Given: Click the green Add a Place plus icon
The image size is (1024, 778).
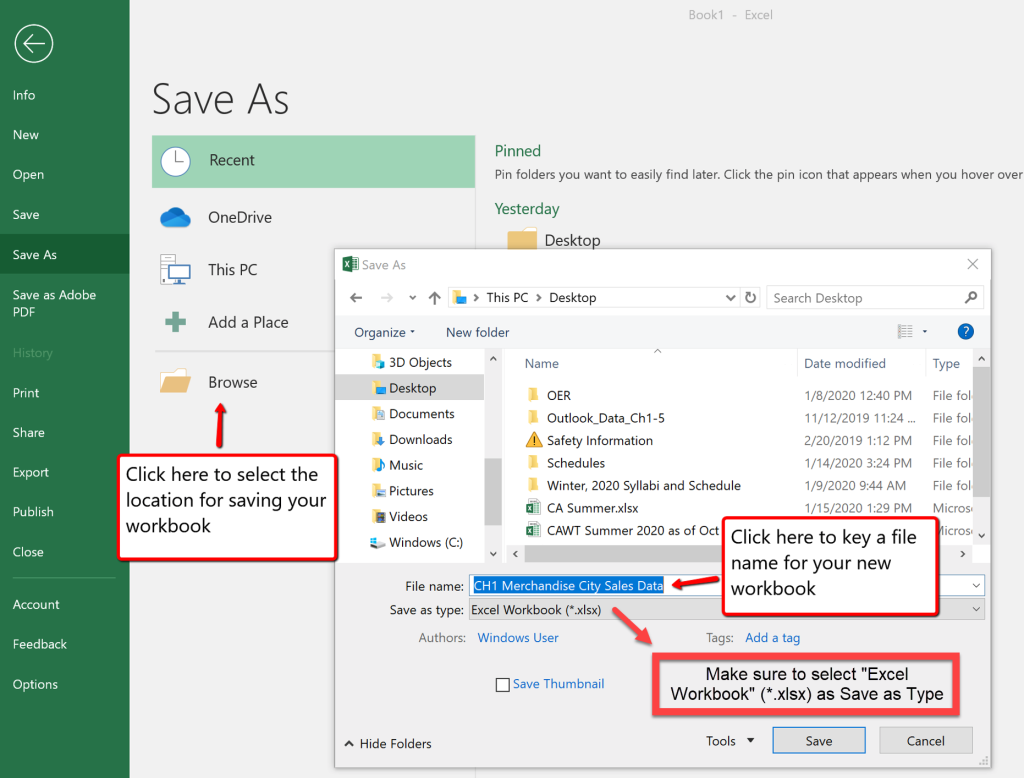Looking at the screenshot, I should tap(174, 322).
